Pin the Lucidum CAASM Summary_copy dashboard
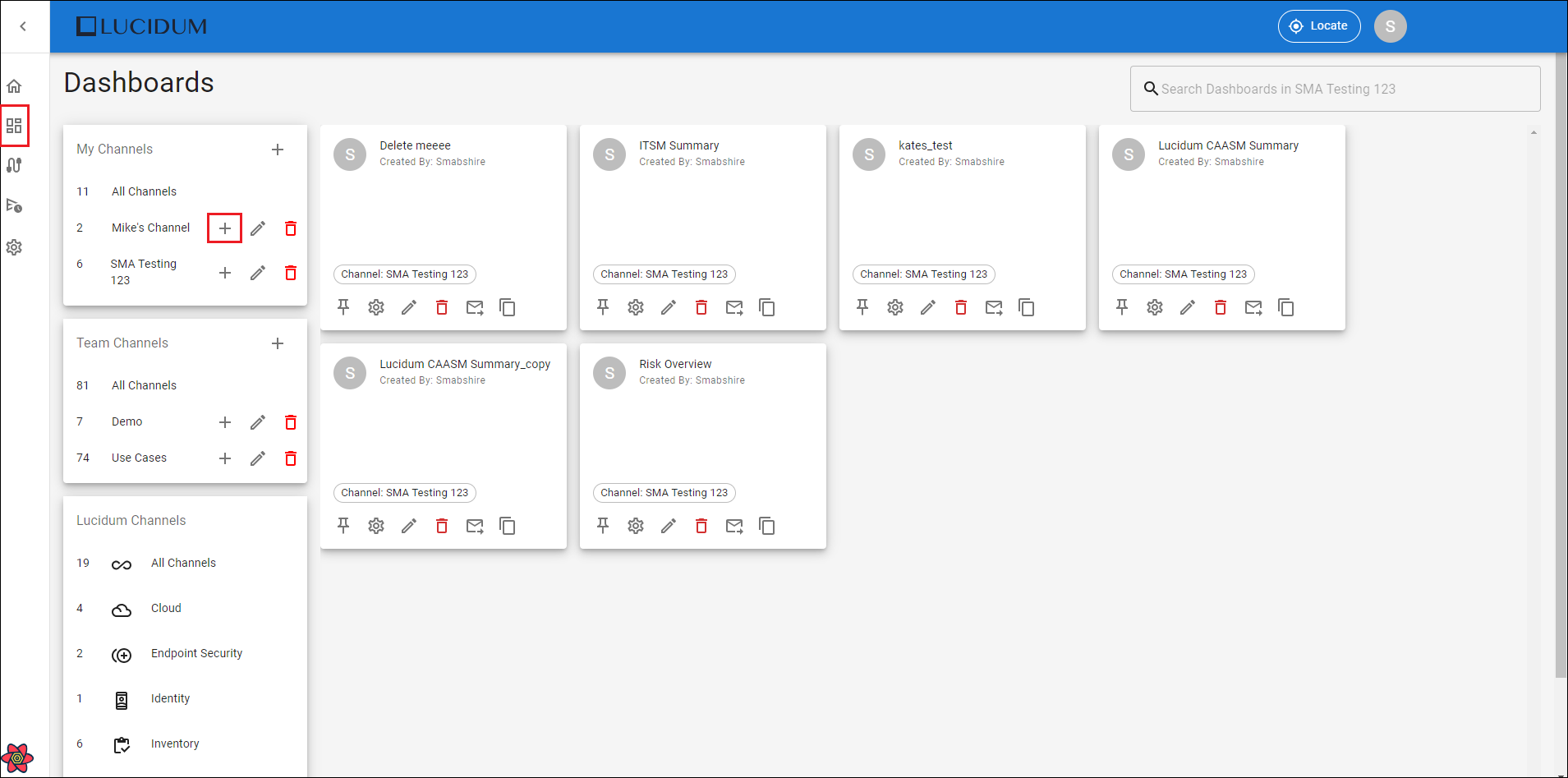The image size is (1568, 778). pyautogui.click(x=343, y=526)
